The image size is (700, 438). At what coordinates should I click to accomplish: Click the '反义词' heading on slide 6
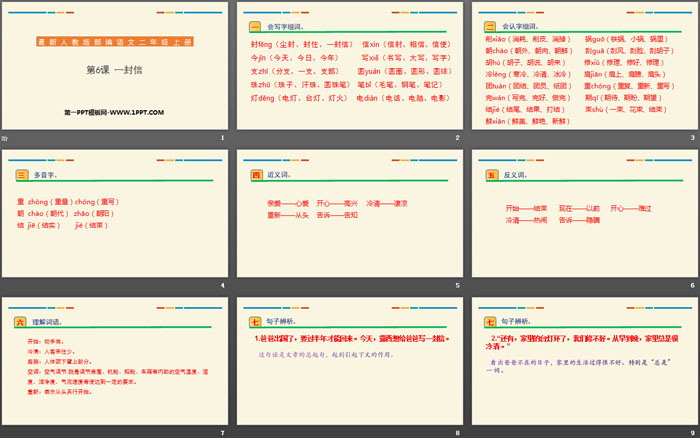(515, 174)
